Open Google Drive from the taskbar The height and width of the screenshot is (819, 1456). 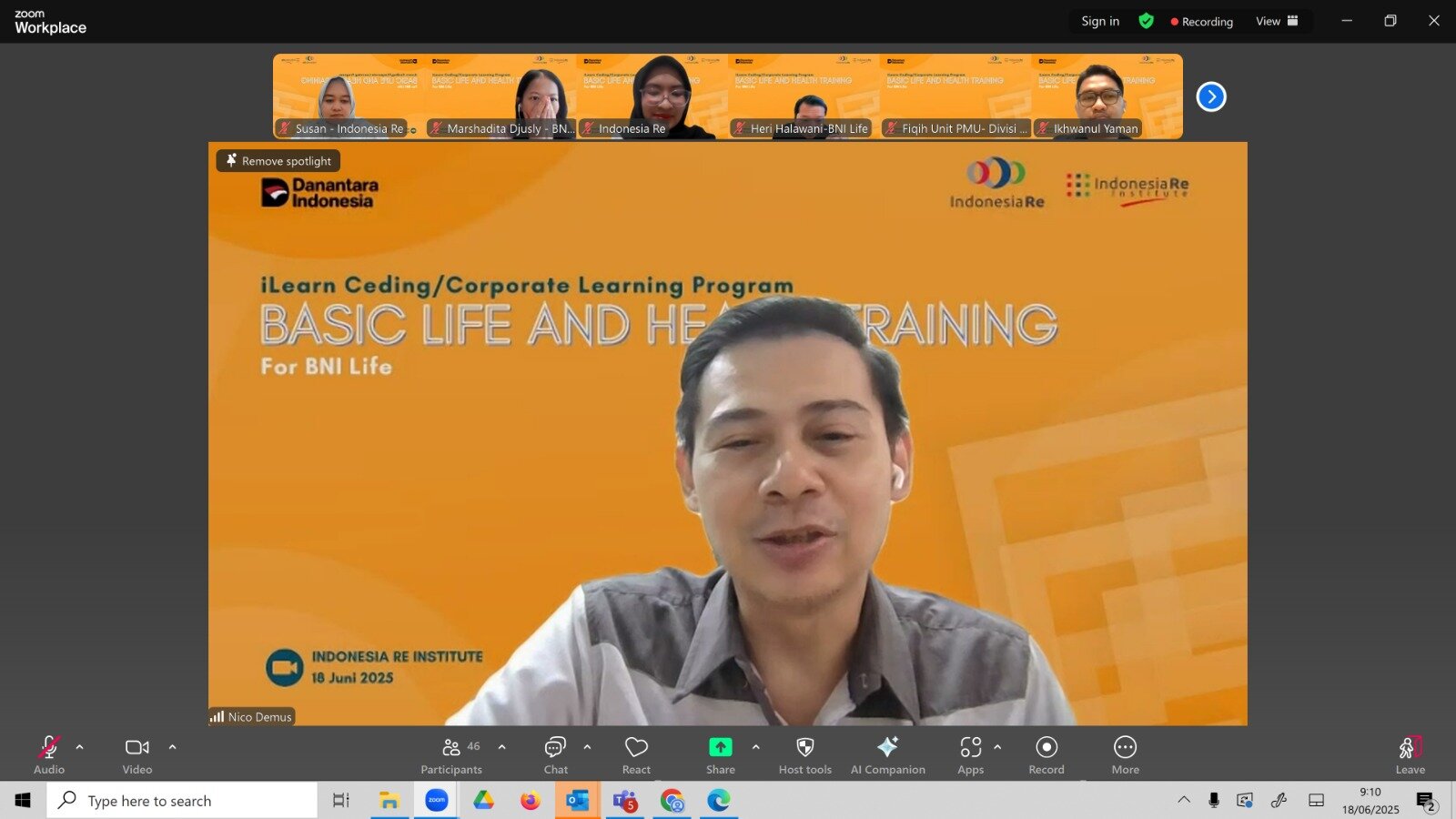click(x=483, y=801)
